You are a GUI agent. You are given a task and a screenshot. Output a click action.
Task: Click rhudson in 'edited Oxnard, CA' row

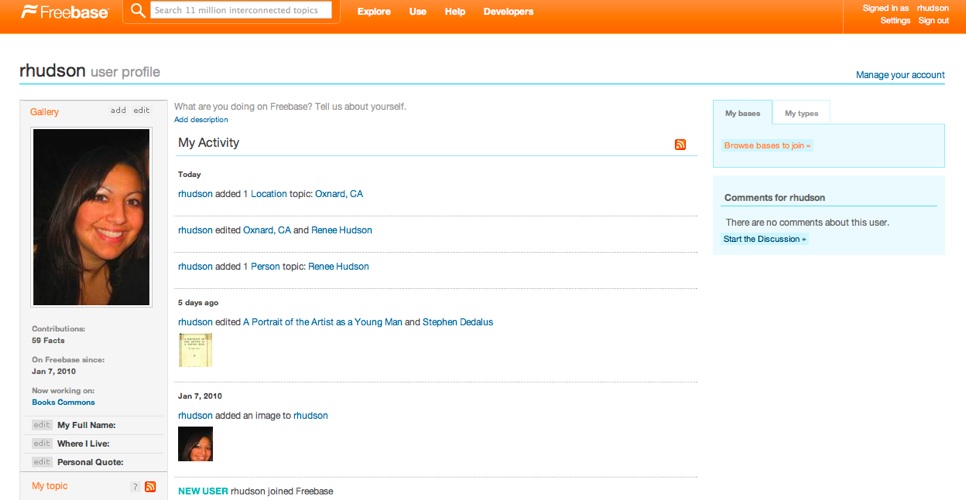195,230
